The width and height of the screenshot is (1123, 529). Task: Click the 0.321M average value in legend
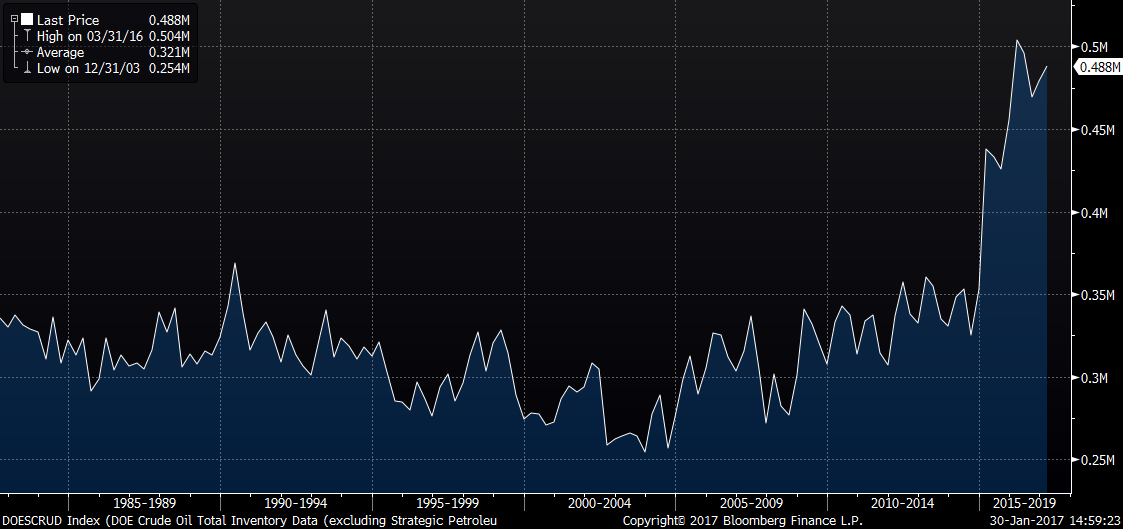point(169,52)
